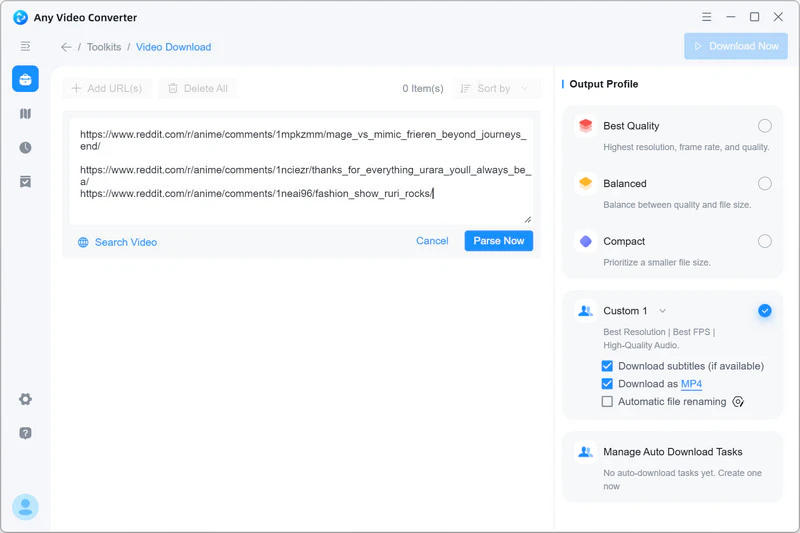This screenshot has height=533, width=800.
Task: Open the Search Video link
Action: point(126,242)
